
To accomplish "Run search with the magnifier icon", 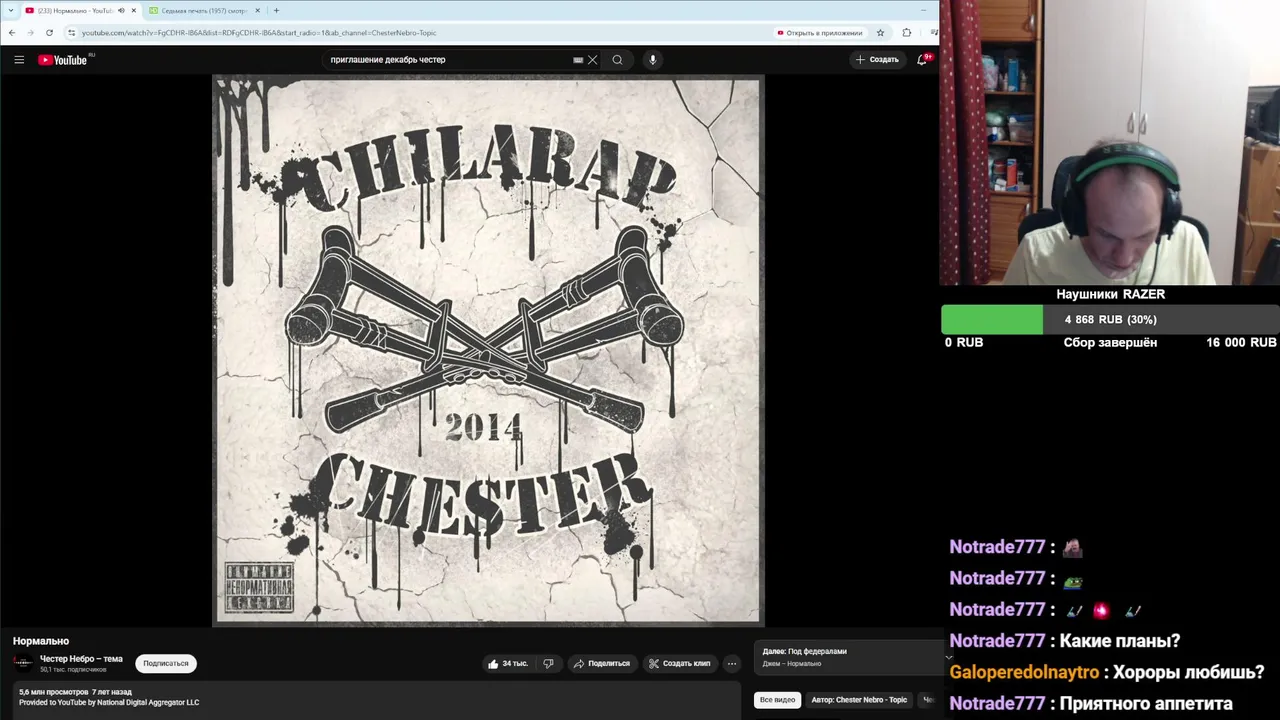I will 617,60.
